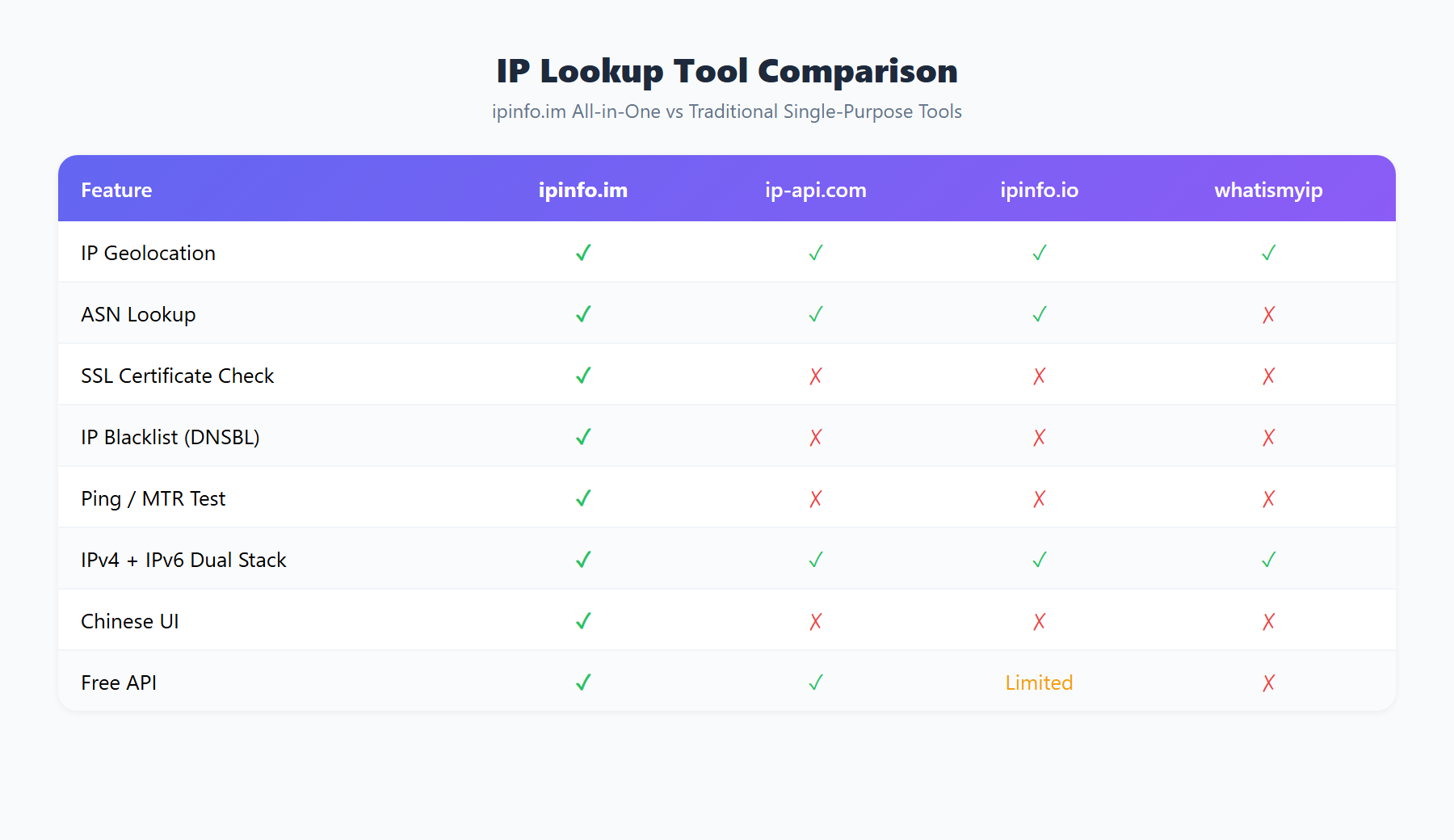Click whatismyip red cross in Ping / MTR Test row
The image size is (1454, 840).
pyautogui.click(x=1269, y=498)
